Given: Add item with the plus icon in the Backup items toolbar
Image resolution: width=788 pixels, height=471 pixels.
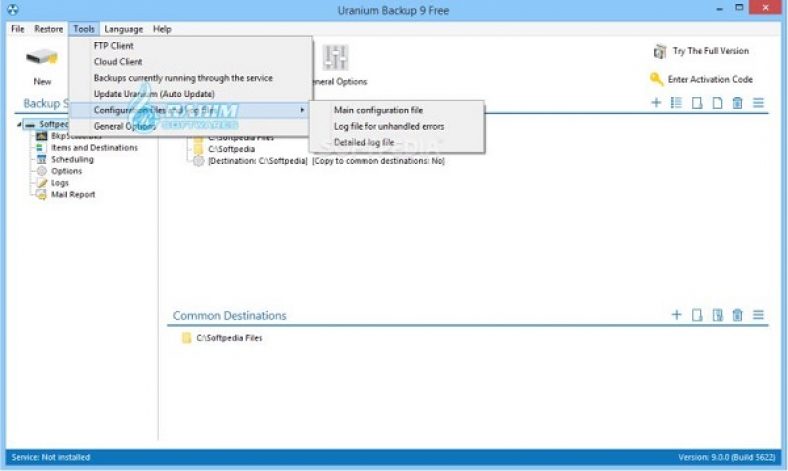Looking at the screenshot, I should [x=656, y=103].
